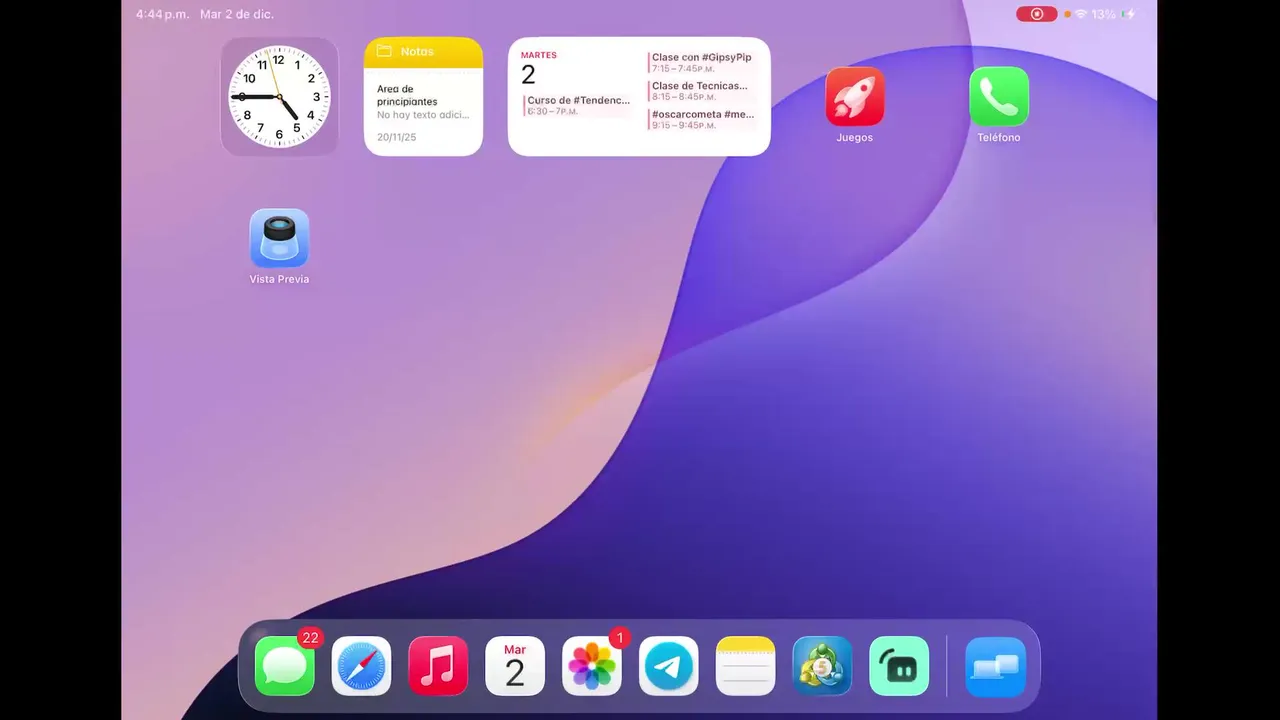Open the green Streamlabs app in the dock
1280x720 pixels.
[899, 666]
